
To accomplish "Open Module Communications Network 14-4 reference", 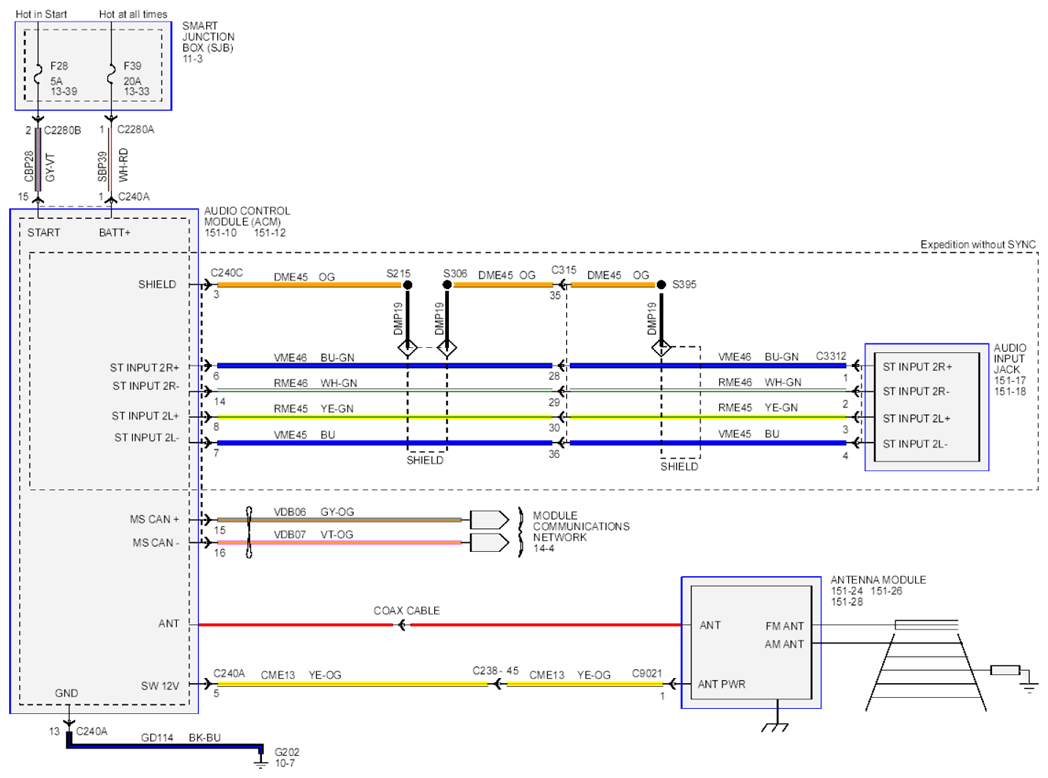I will tap(543, 548).
